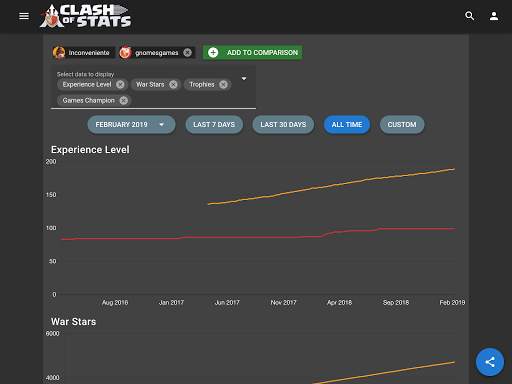
Task: Choose the Custom date range
Action: [x=402, y=125]
